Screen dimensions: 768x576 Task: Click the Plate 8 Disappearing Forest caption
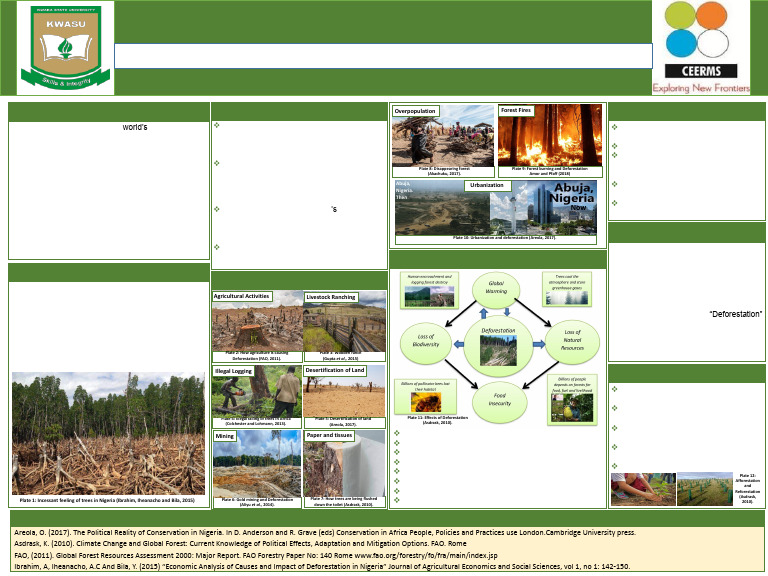pos(444,171)
